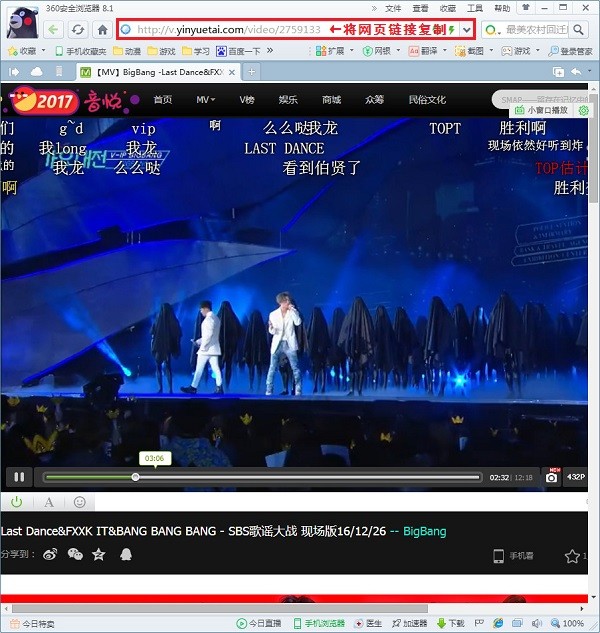Open the browser home page icon

[103, 30]
